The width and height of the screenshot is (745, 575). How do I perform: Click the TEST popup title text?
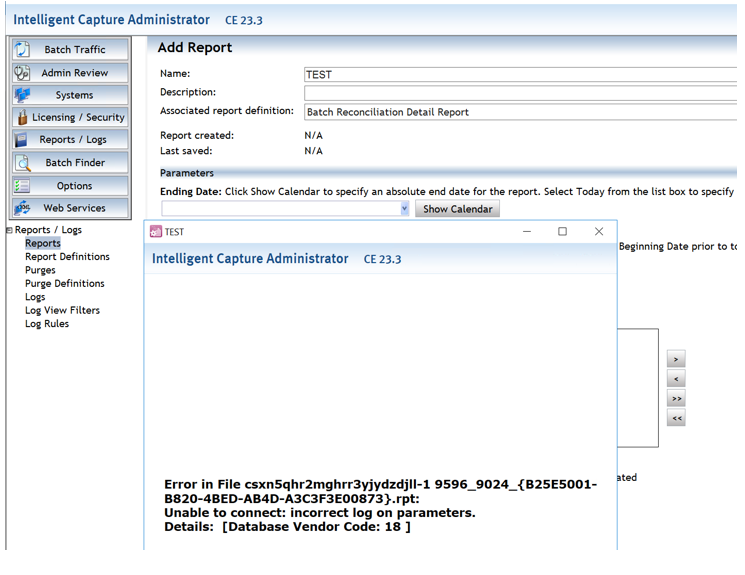pyautogui.click(x=174, y=232)
